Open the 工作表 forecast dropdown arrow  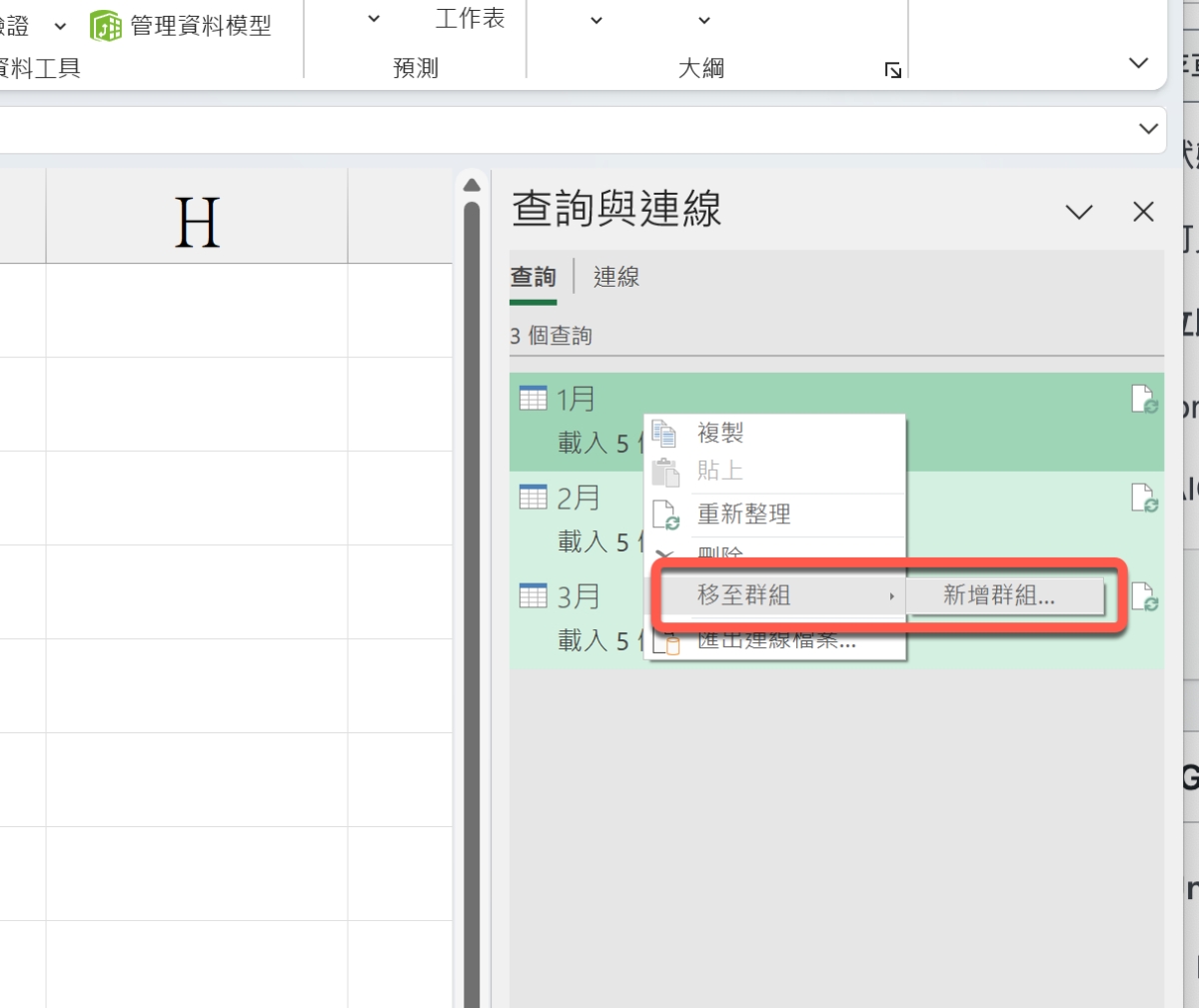[x=374, y=19]
